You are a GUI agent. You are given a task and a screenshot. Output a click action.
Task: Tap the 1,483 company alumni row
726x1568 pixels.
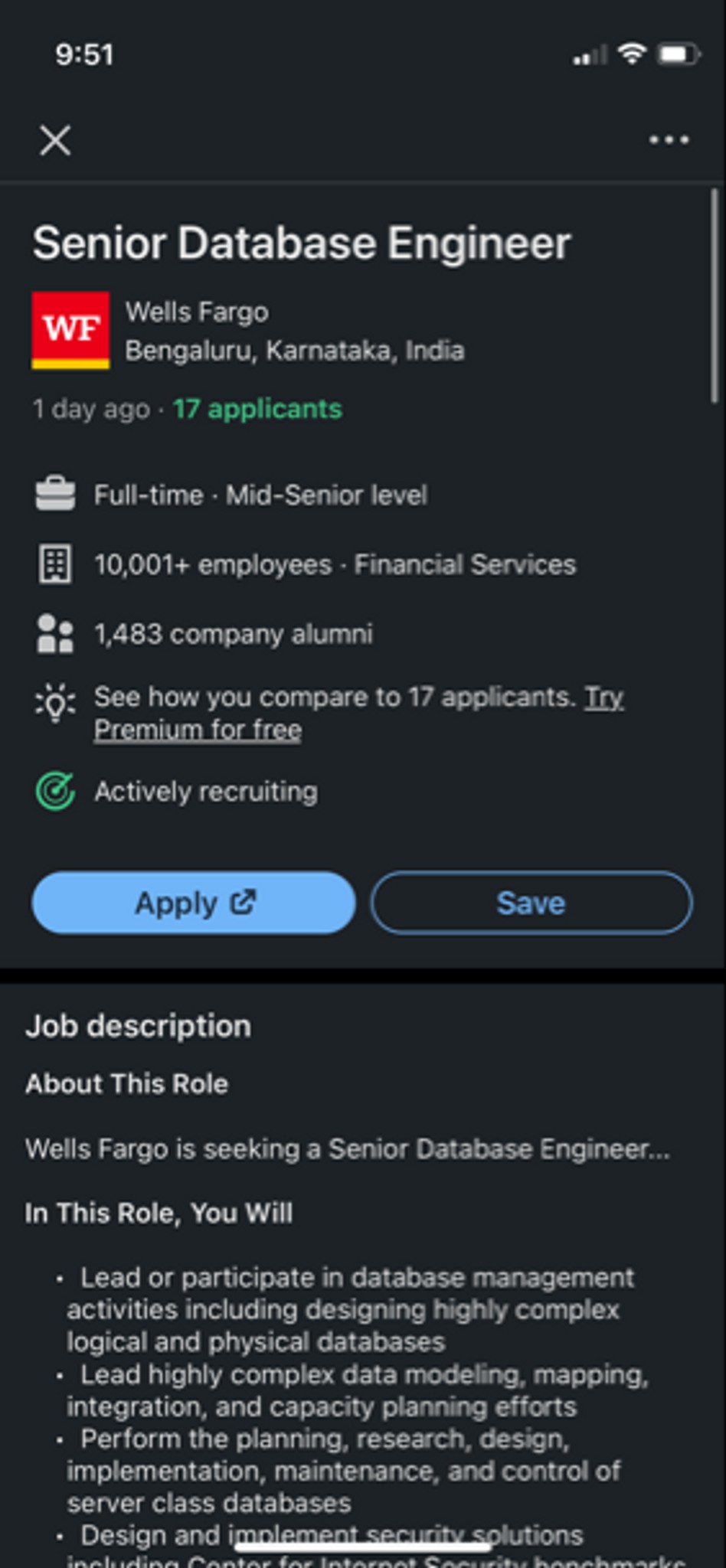point(233,634)
